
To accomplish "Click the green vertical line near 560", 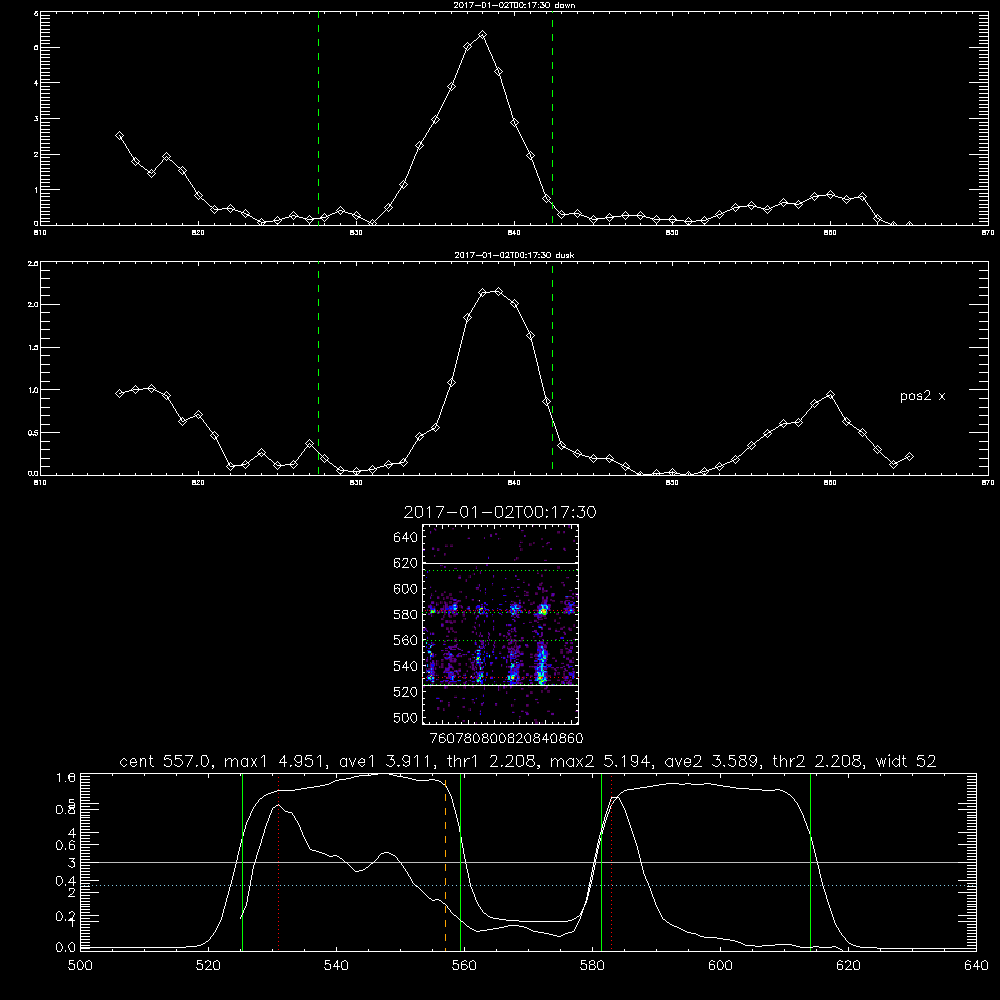I will pos(460,862).
